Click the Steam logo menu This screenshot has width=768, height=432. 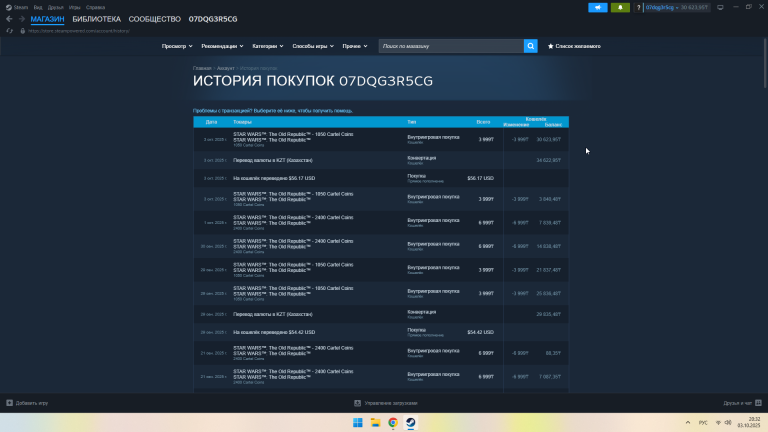[17, 7]
